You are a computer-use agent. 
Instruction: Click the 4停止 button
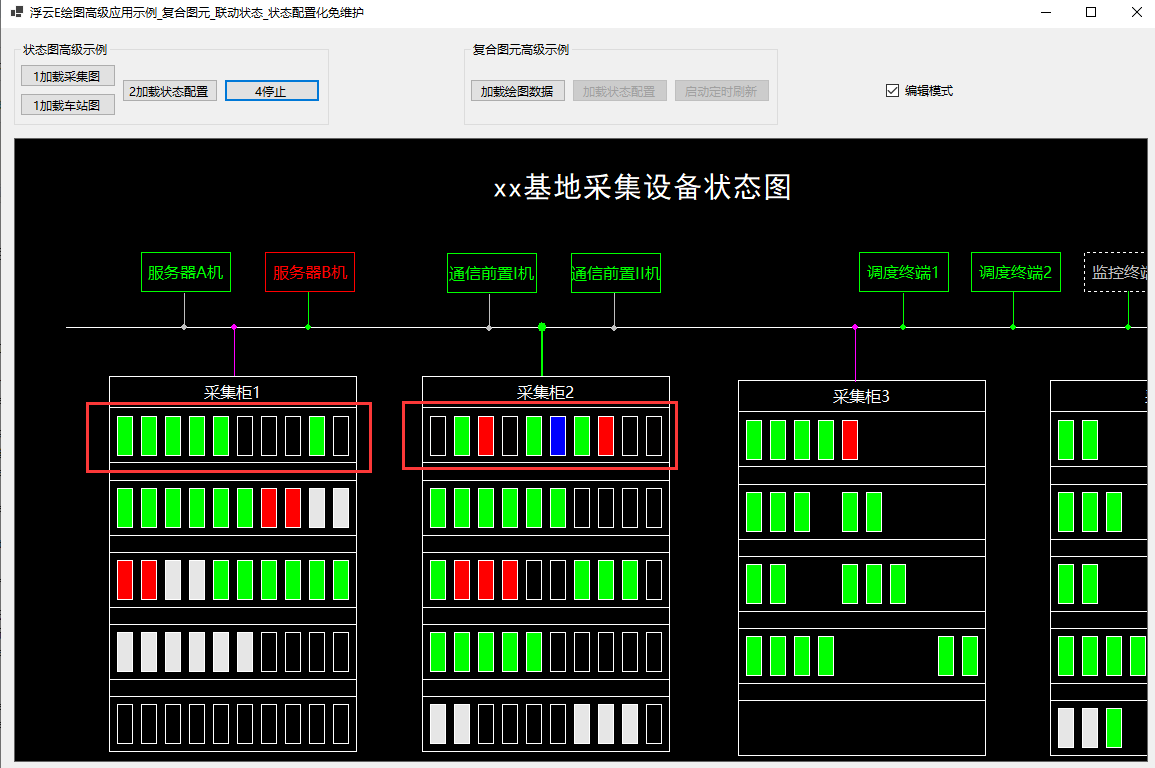(272, 91)
